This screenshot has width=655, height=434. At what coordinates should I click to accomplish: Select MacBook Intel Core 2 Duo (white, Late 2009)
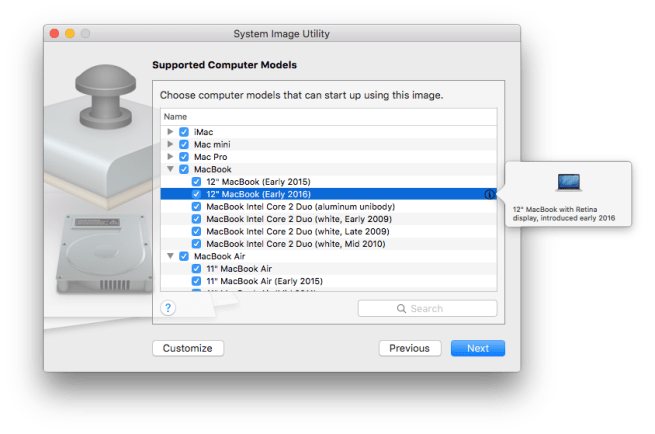pyautogui.click(x=298, y=231)
